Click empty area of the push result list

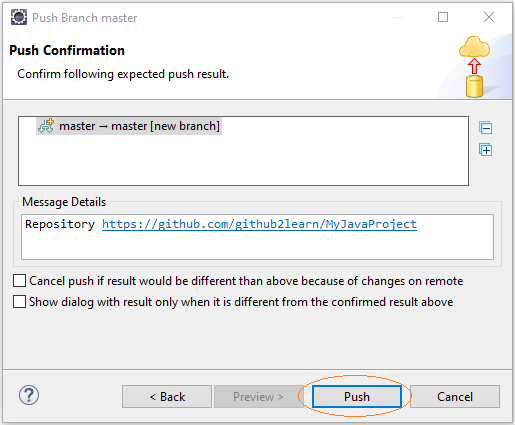pos(243,160)
